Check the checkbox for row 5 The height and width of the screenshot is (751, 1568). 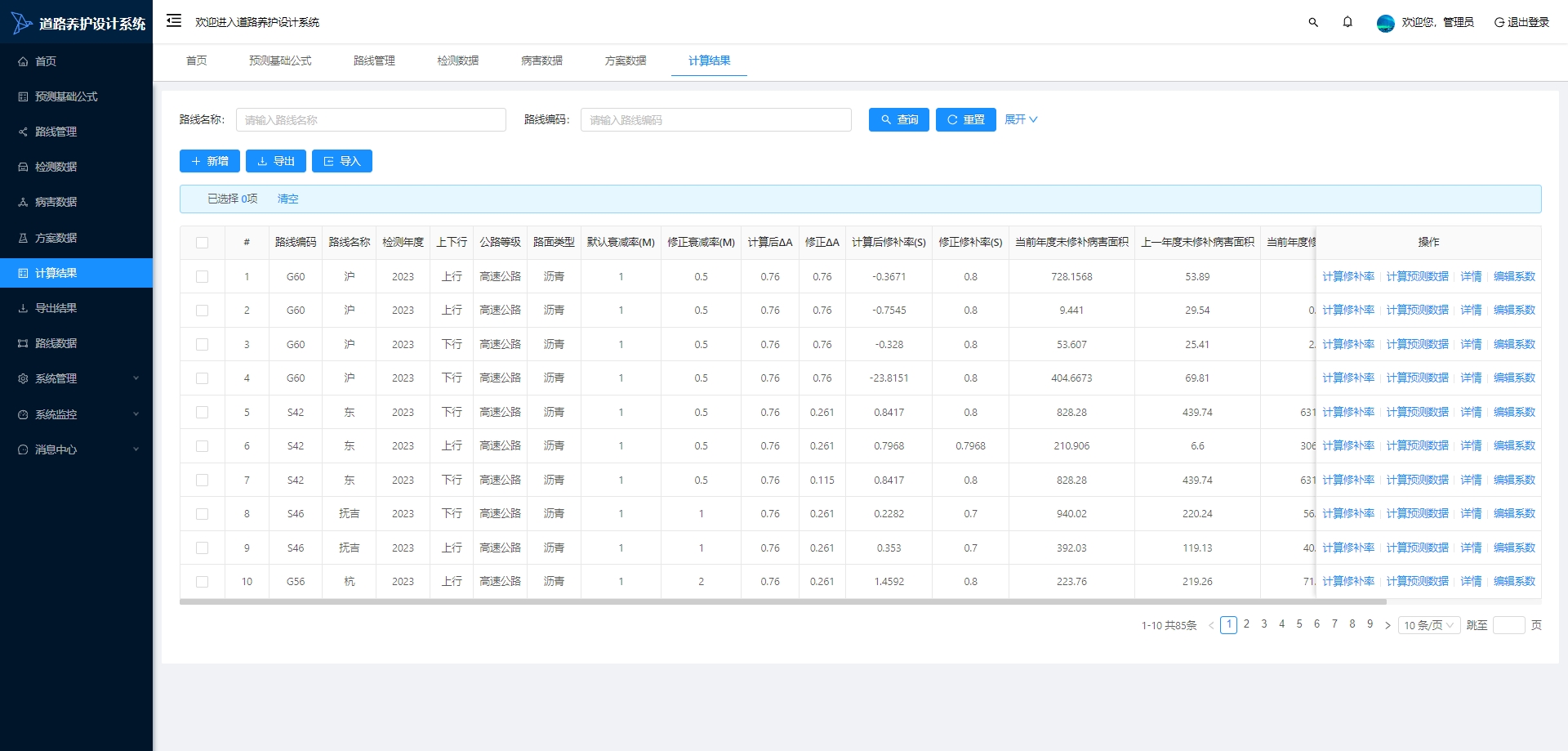coord(202,413)
